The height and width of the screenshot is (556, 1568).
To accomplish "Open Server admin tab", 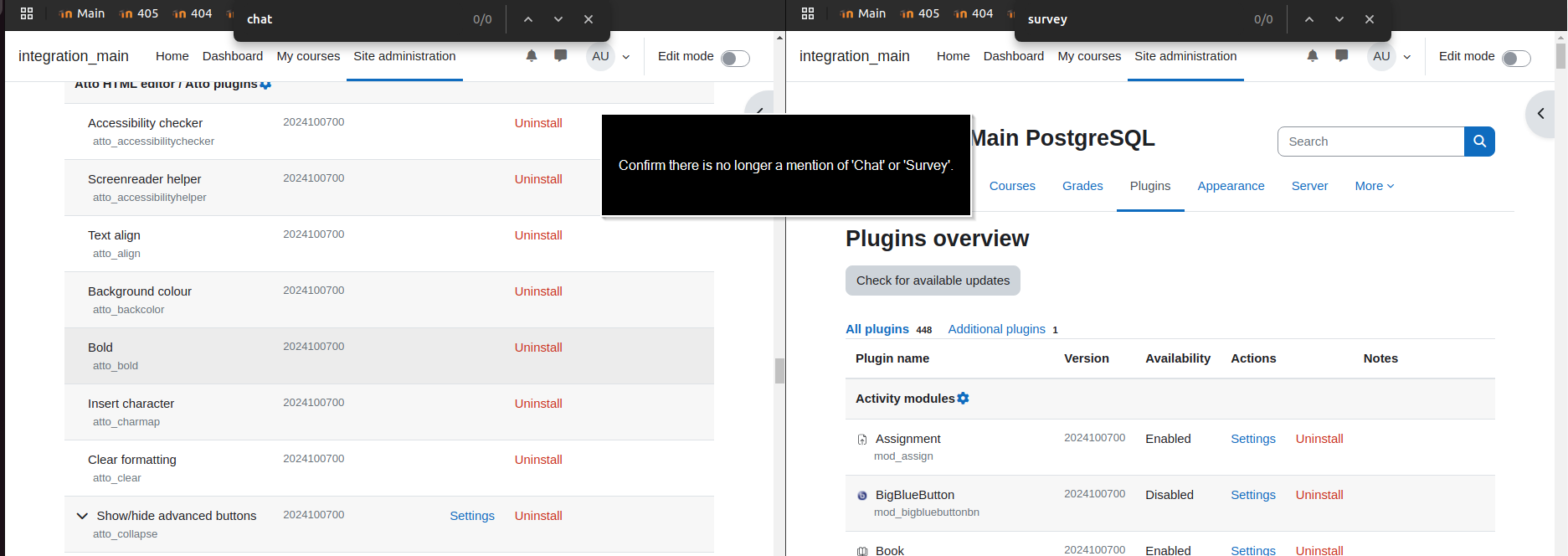I will pyautogui.click(x=1309, y=186).
